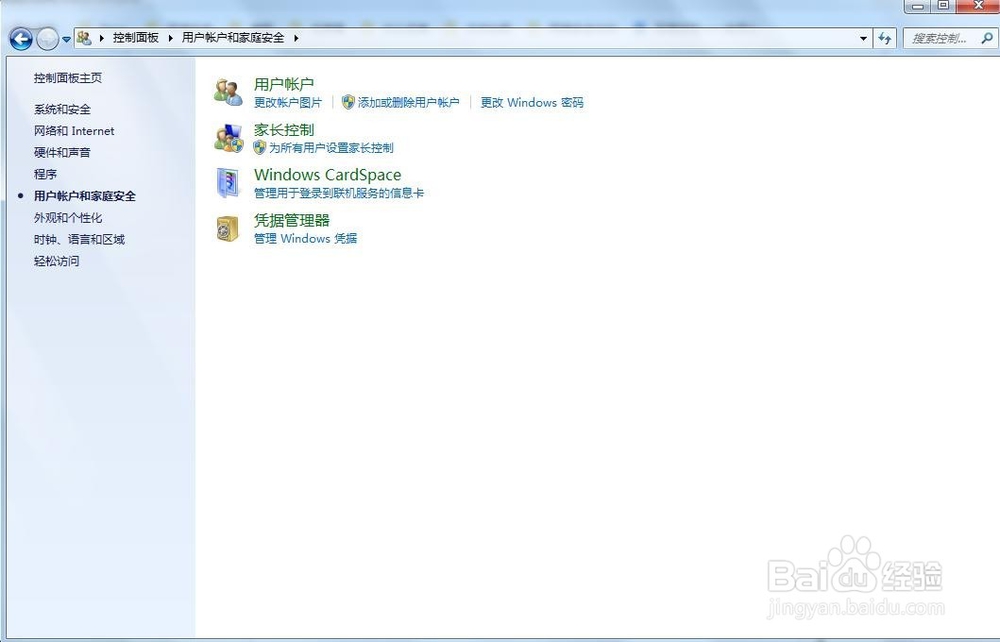Screen dimensions: 1000x642
Task: Click the 凭据管理器 safe icon
Action: (227, 227)
